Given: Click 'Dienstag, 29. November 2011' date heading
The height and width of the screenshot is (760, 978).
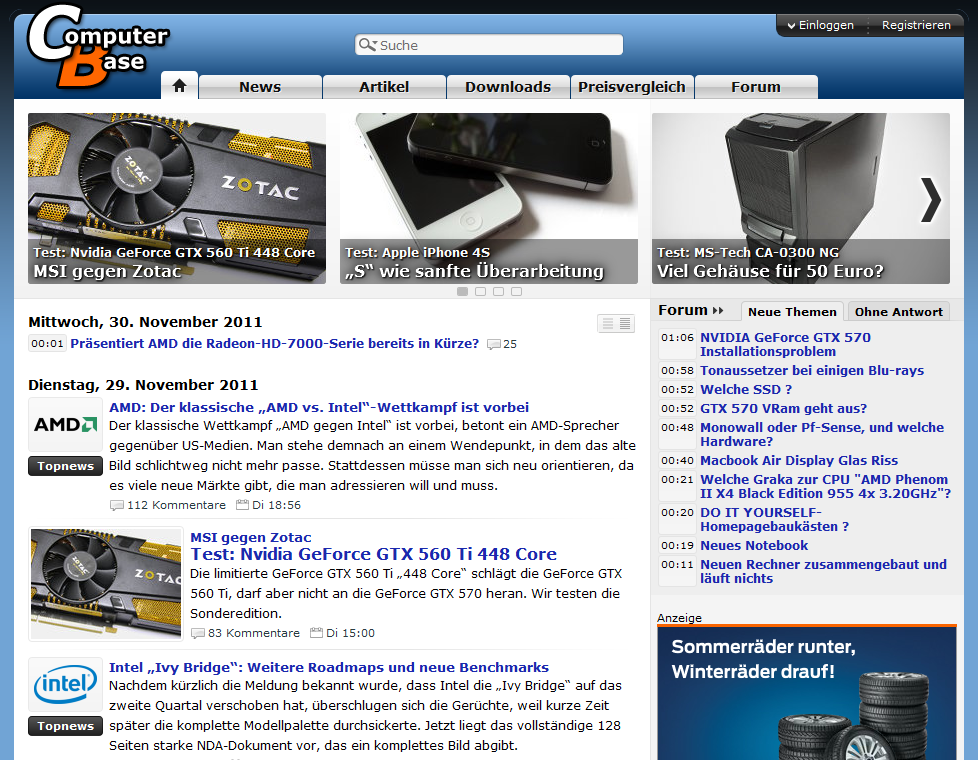Looking at the screenshot, I should (x=143, y=385).
